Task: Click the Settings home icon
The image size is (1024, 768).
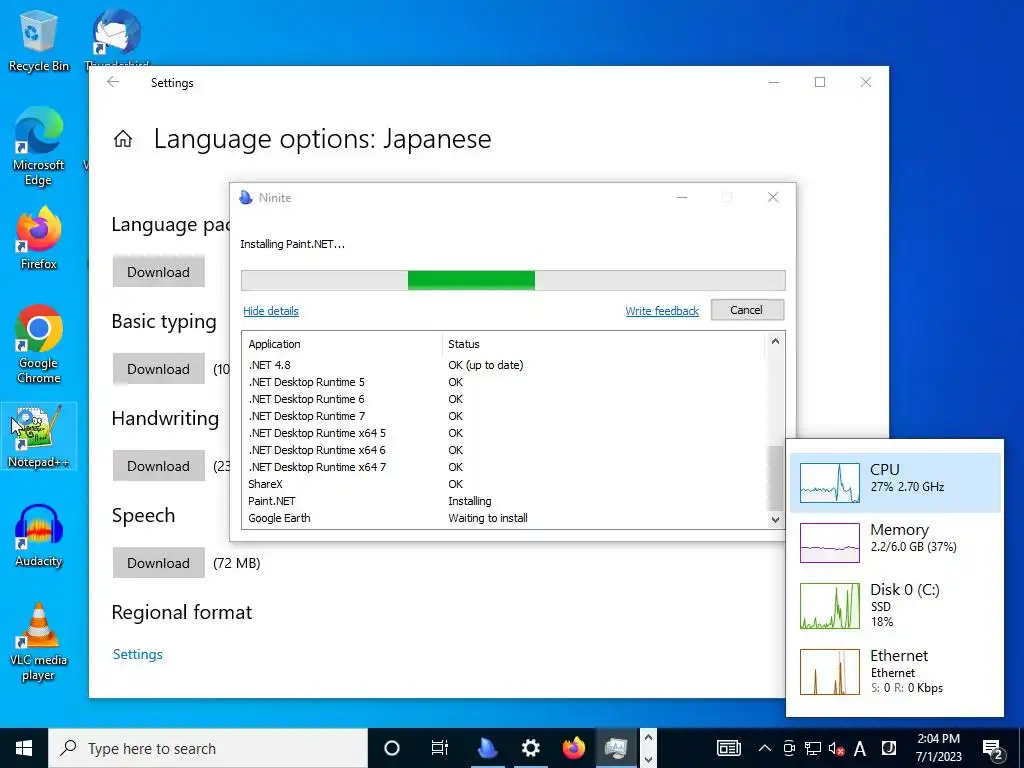Action: click(x=123, y=138)
